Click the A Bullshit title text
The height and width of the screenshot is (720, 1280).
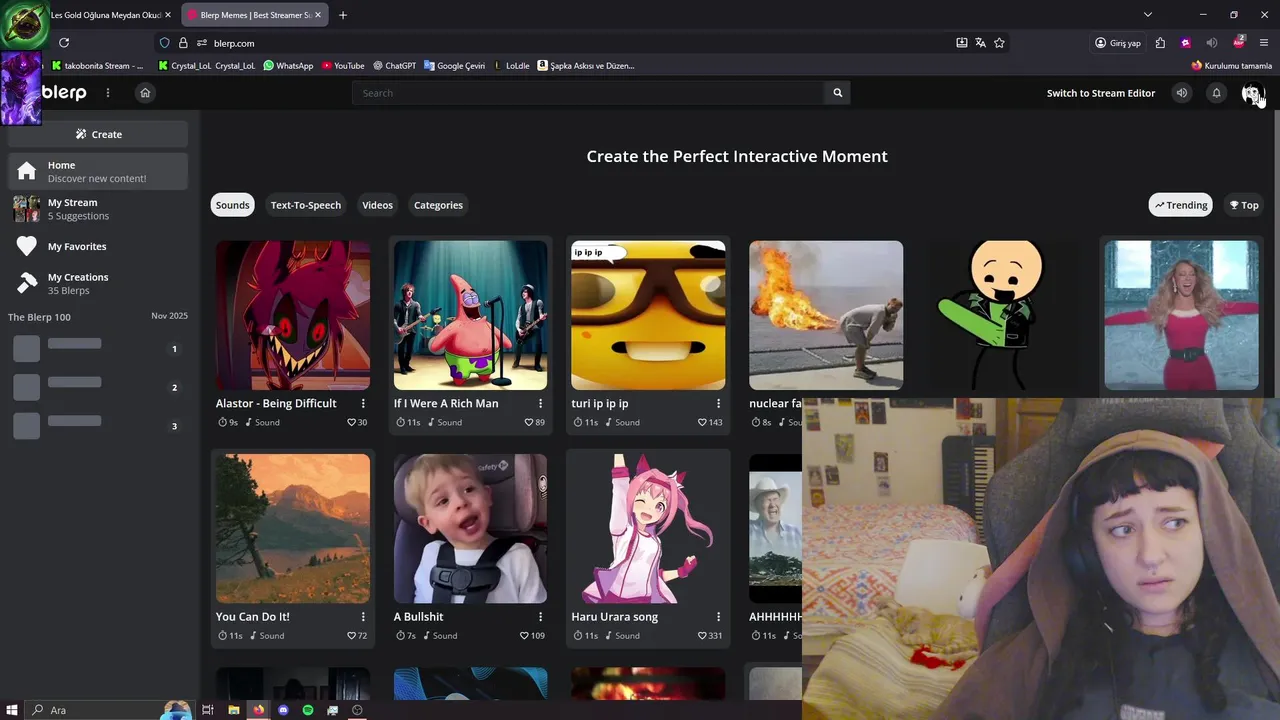click(418, 617)
